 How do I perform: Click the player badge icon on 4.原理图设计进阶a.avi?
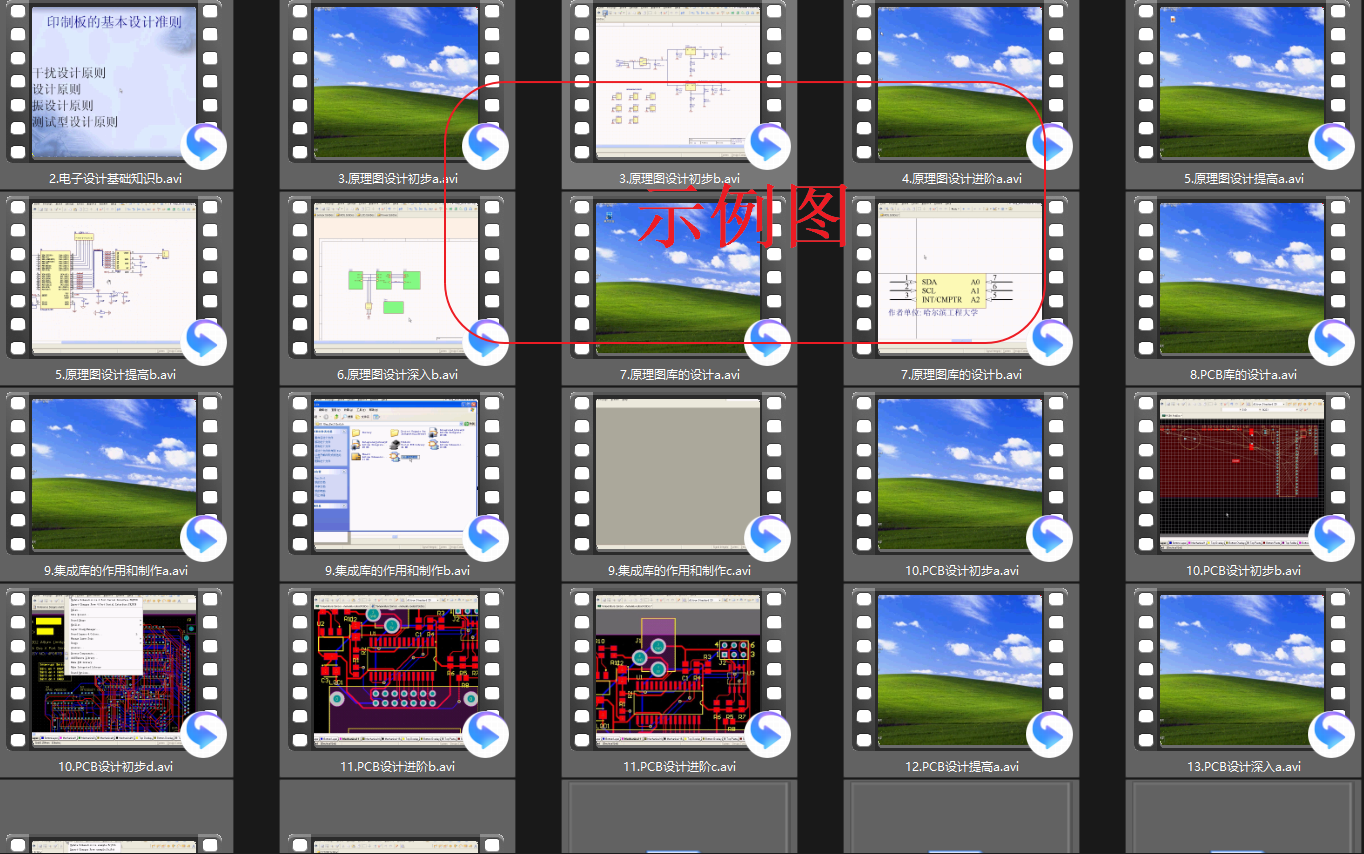pos(1049,147)
